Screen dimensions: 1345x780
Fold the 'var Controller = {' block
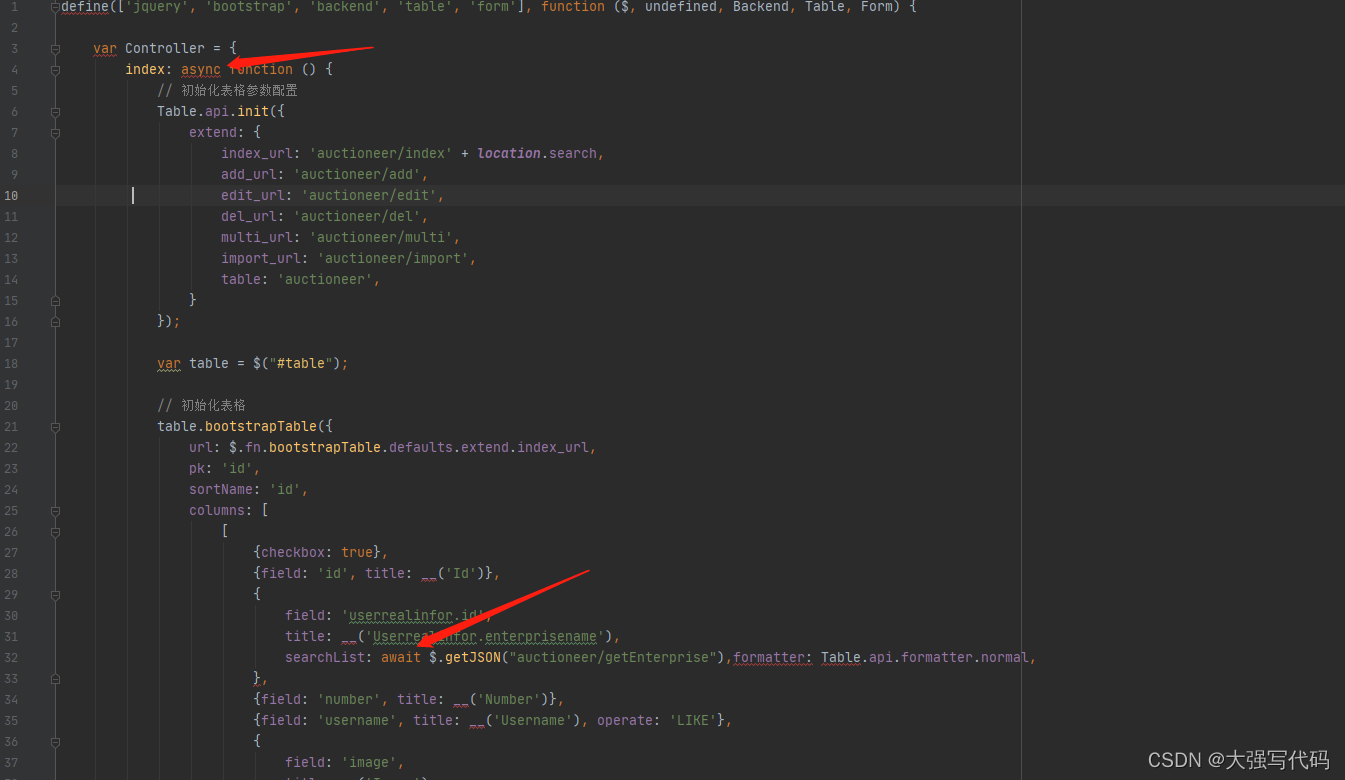[x=55, y=48]
